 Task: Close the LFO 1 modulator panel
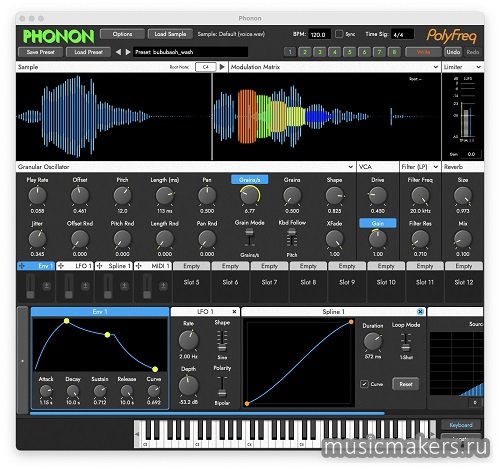234,312
